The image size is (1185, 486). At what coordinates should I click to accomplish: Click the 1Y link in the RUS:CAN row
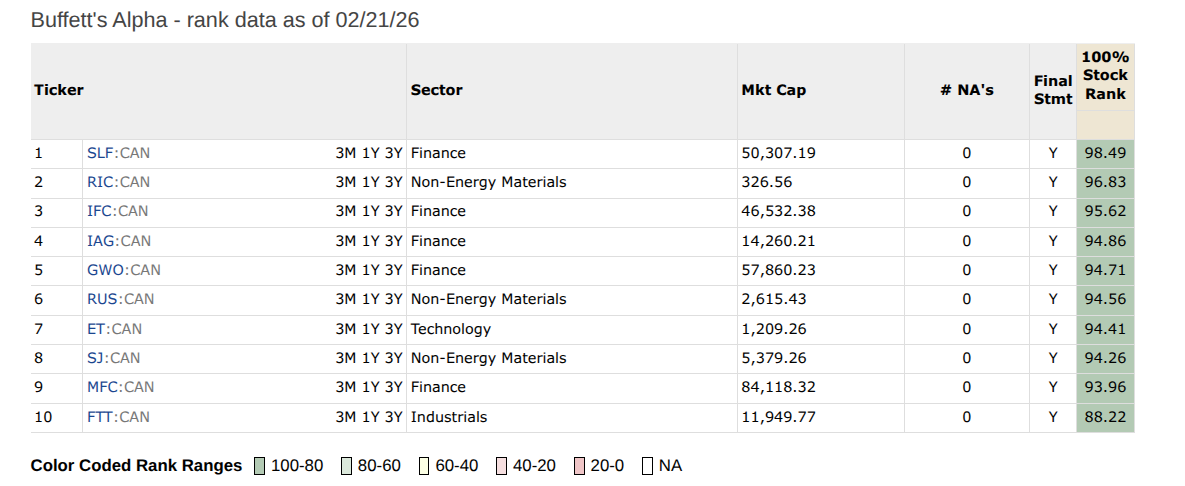(x=370, y=299)
